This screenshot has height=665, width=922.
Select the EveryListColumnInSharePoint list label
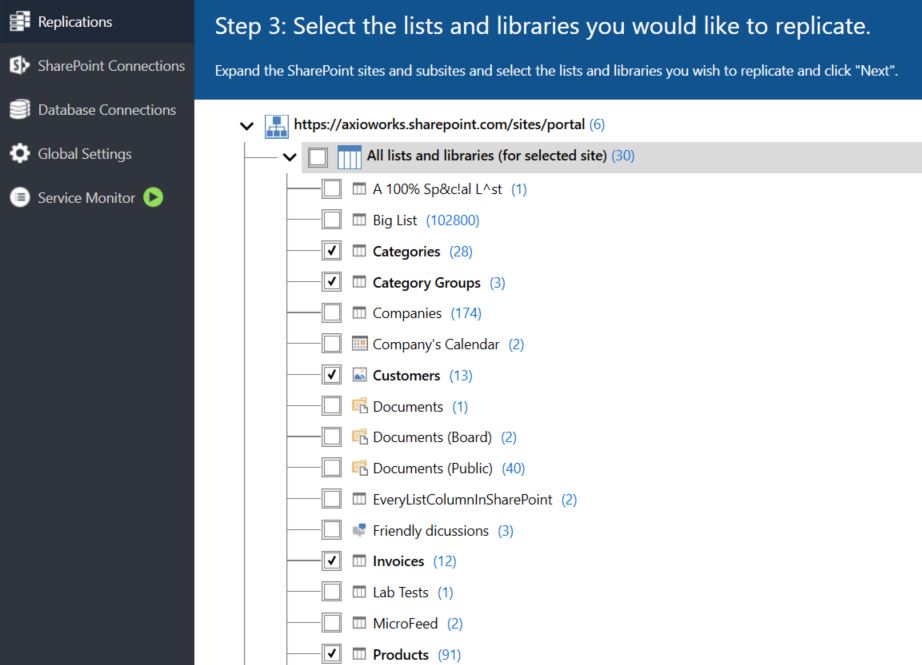(461, 499)
